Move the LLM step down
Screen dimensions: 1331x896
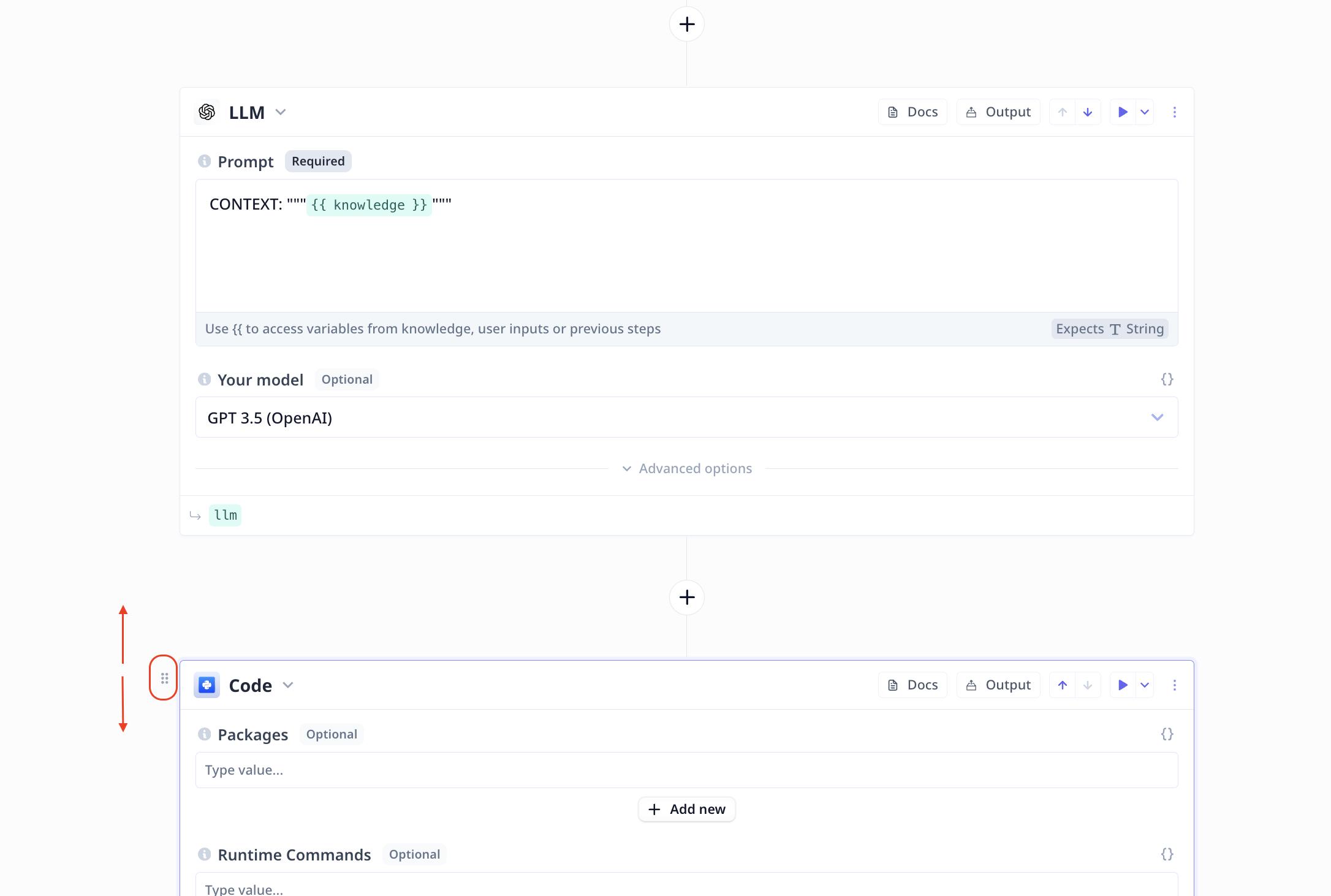pos(1088,112)
